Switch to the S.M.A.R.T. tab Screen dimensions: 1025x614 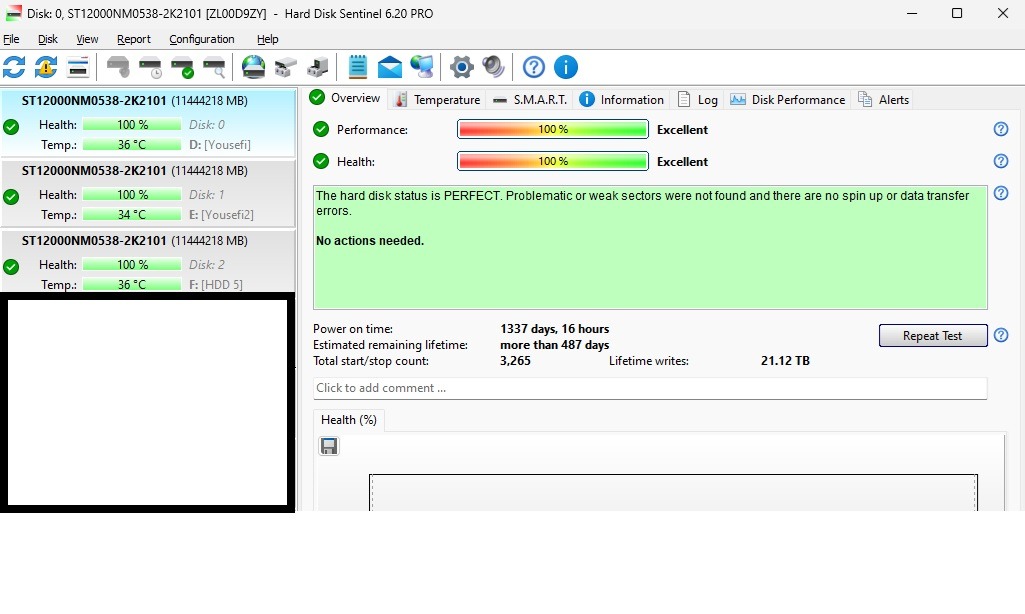coord(530,100)
